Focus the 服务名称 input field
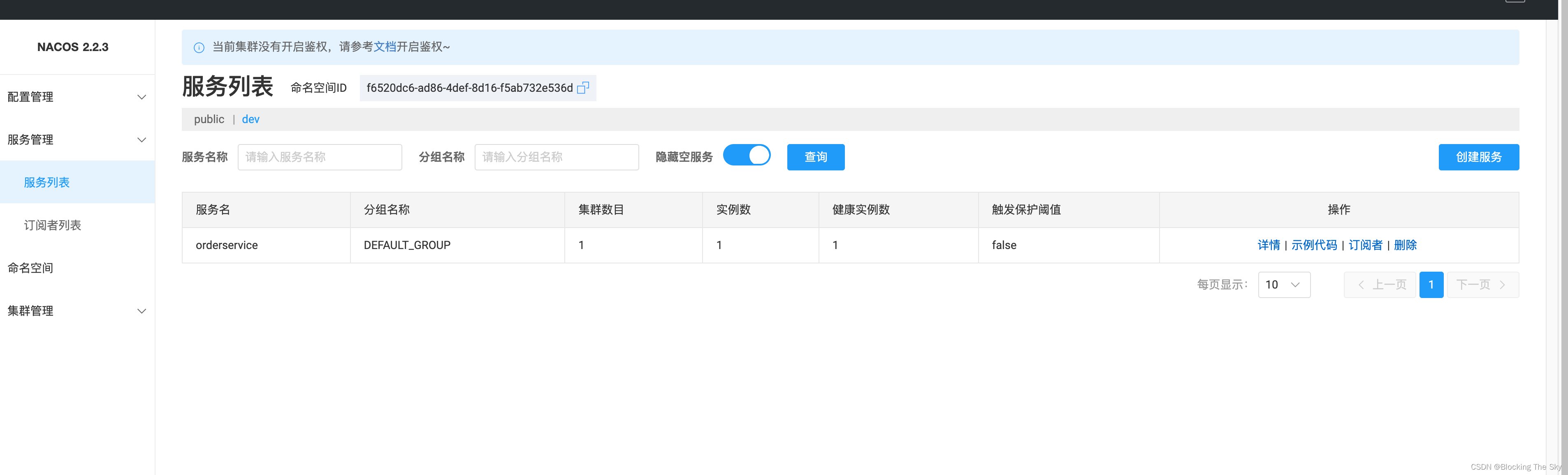The width and height of the screenshot is (1568, 475). (320, 157)
